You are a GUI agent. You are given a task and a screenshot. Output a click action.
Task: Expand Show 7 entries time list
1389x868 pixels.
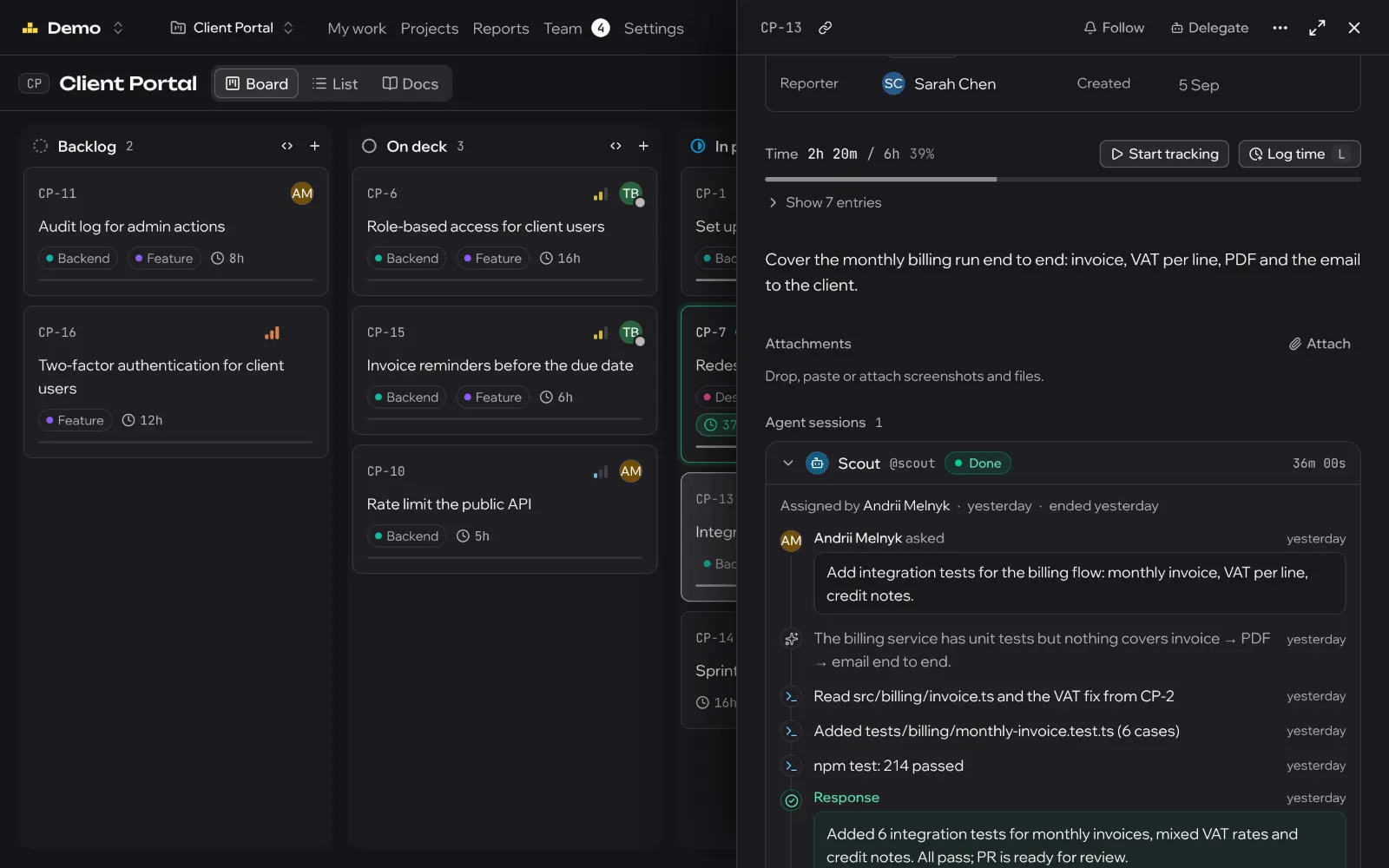(x=825, y=202)
